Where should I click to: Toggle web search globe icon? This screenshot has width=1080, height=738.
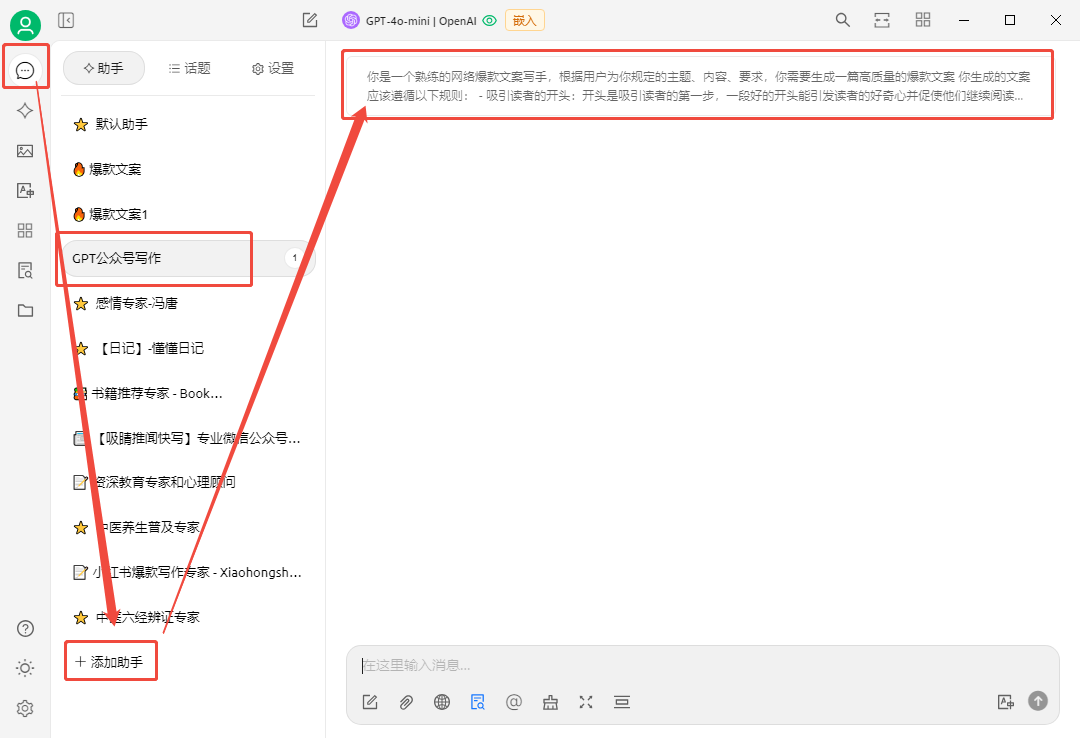[x=442, y=702]
